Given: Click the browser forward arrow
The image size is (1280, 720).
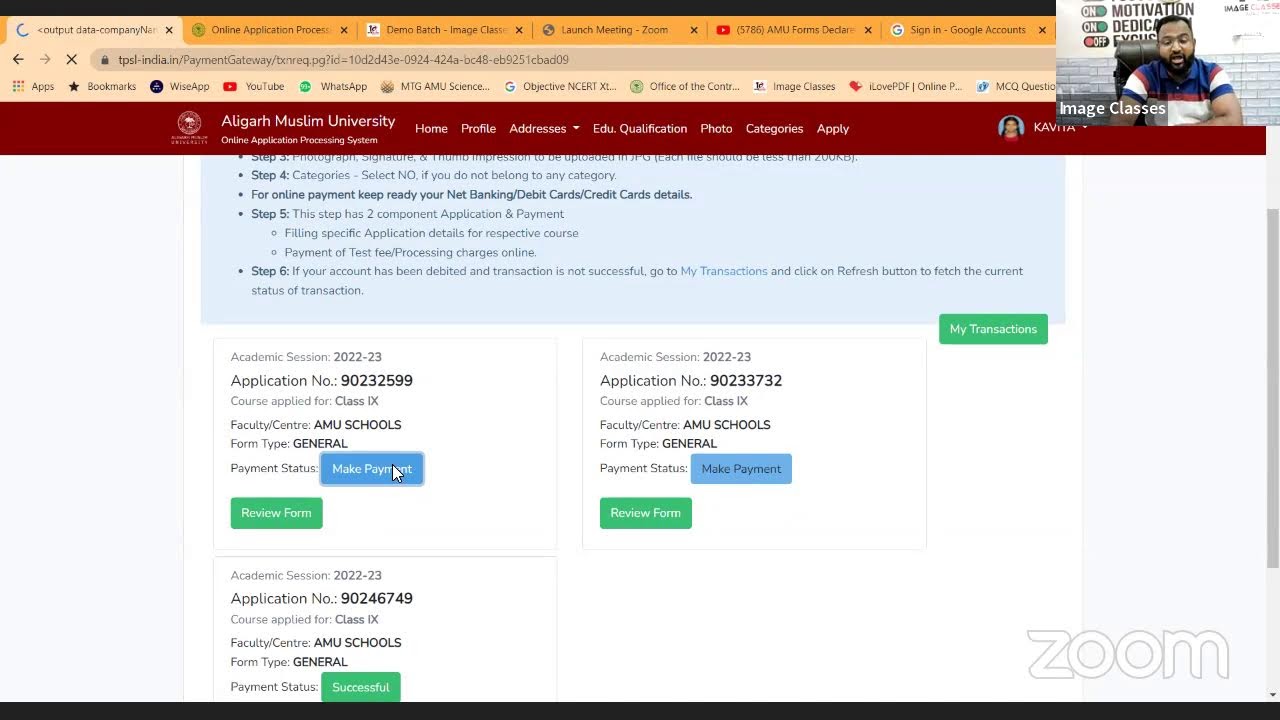Looking at the screenshot, I should [x=45, y=60].
